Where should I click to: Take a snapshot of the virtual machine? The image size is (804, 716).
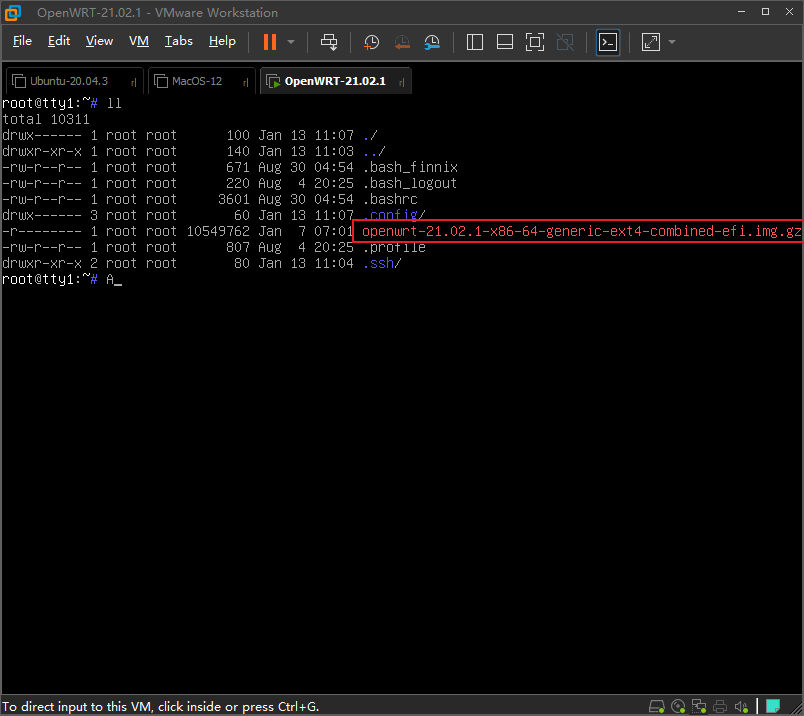[371, 42]
